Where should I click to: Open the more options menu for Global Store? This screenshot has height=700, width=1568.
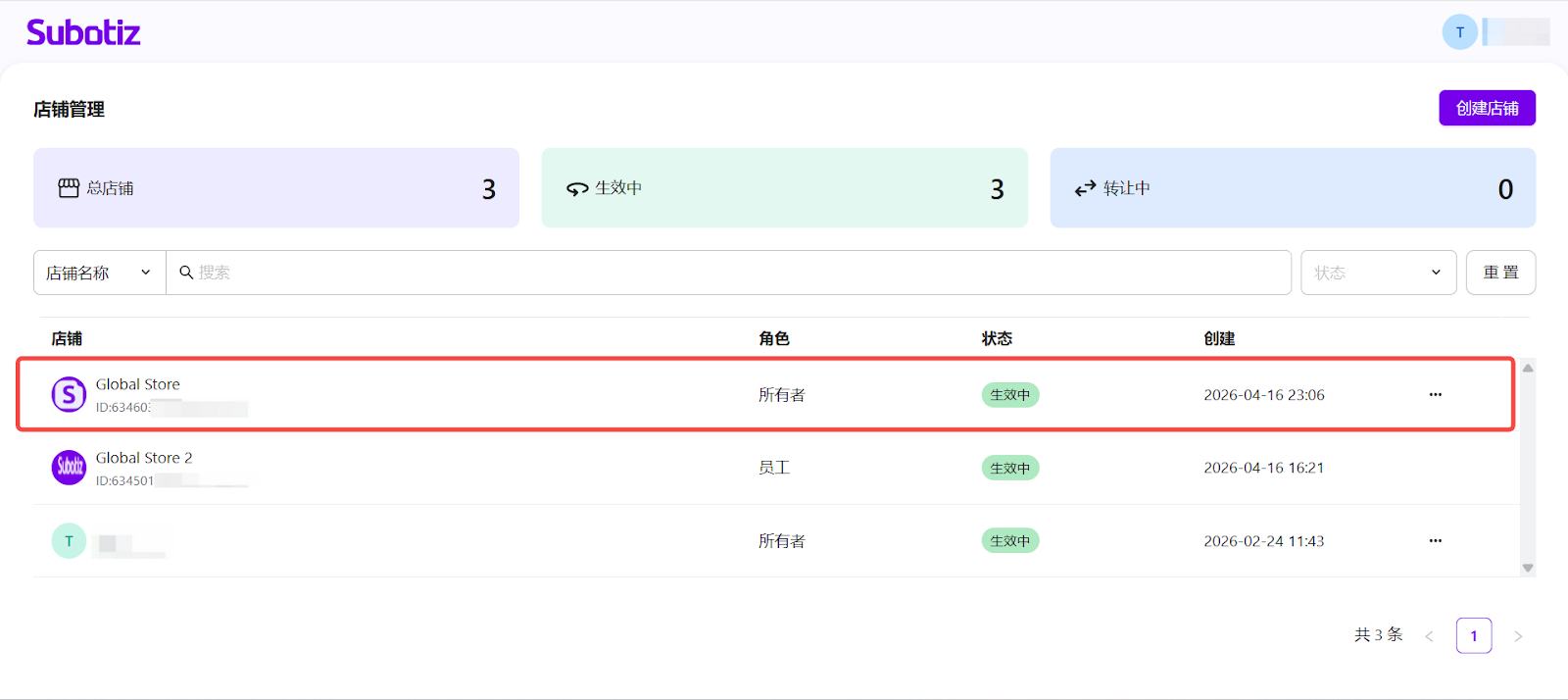1435,395
